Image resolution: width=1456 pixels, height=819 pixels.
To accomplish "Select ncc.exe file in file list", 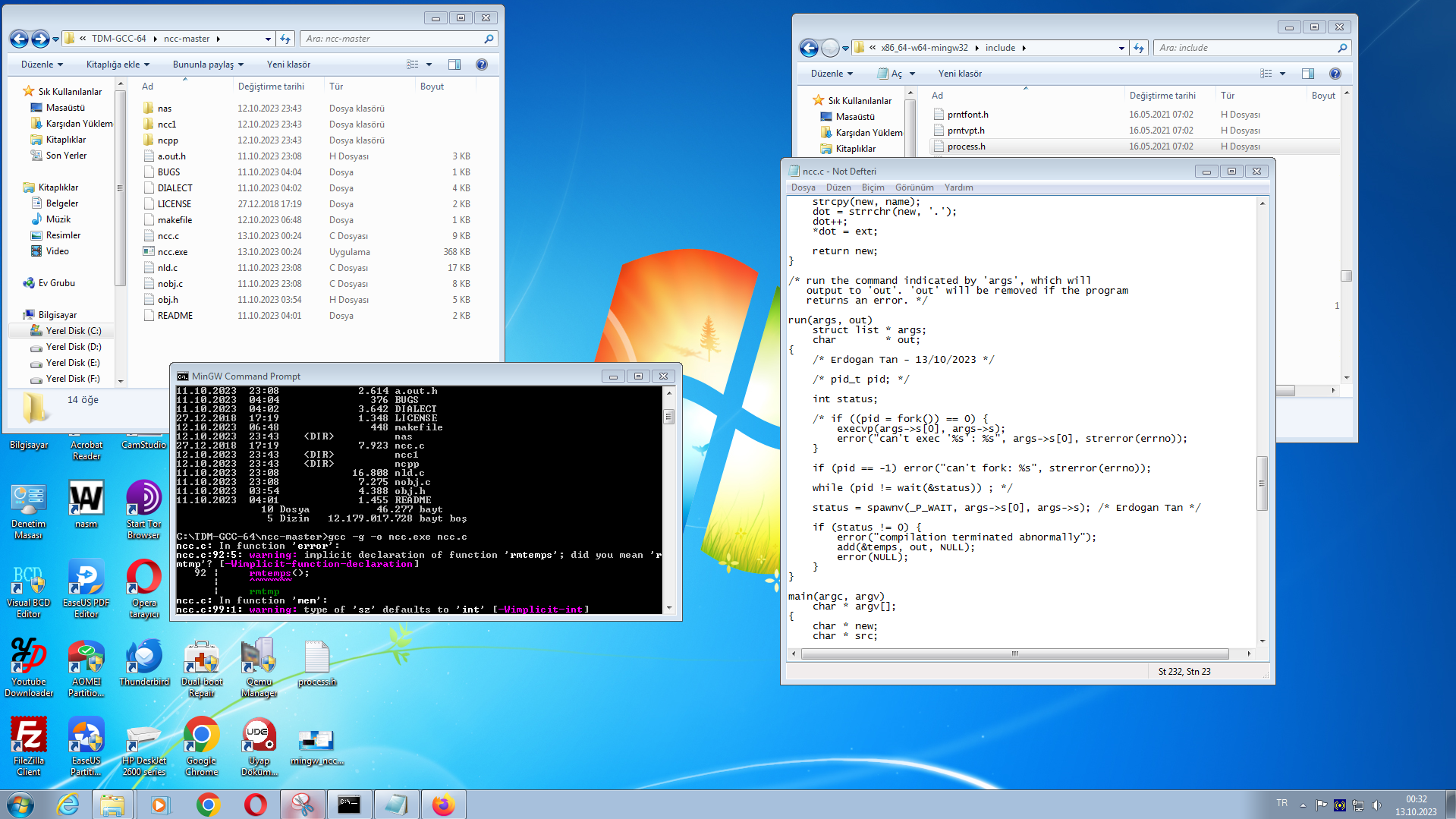I will [x=172, y=252].
